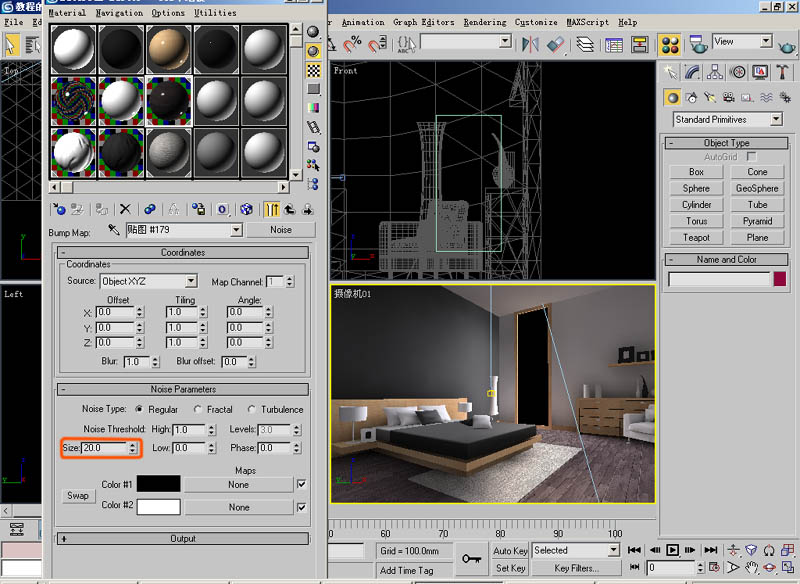This screenshot has height=584, width=800.
Task: Toggle Auto Key mode
Action: [x=510, y=550]
